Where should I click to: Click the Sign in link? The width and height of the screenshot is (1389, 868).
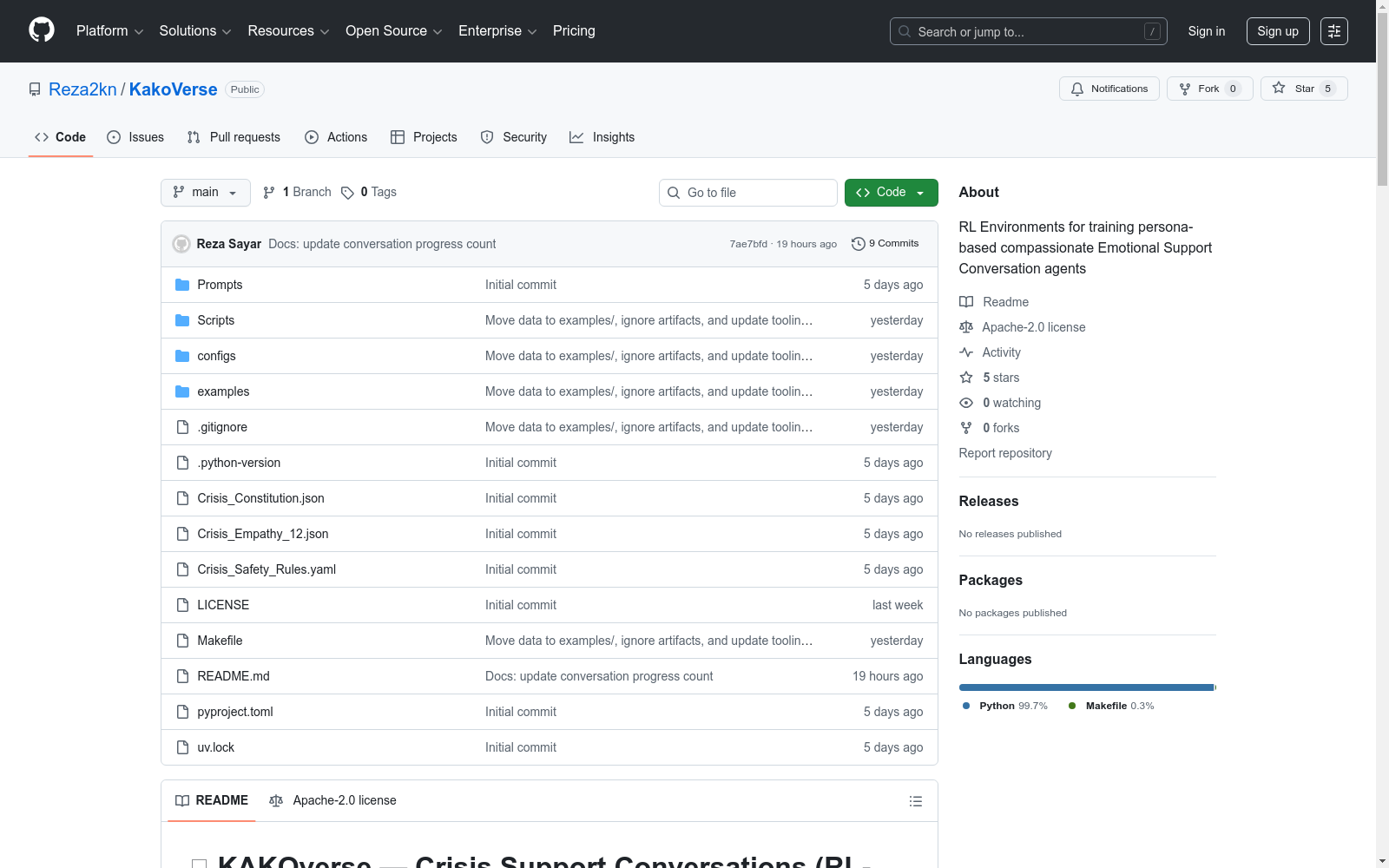coord(1207,31)
